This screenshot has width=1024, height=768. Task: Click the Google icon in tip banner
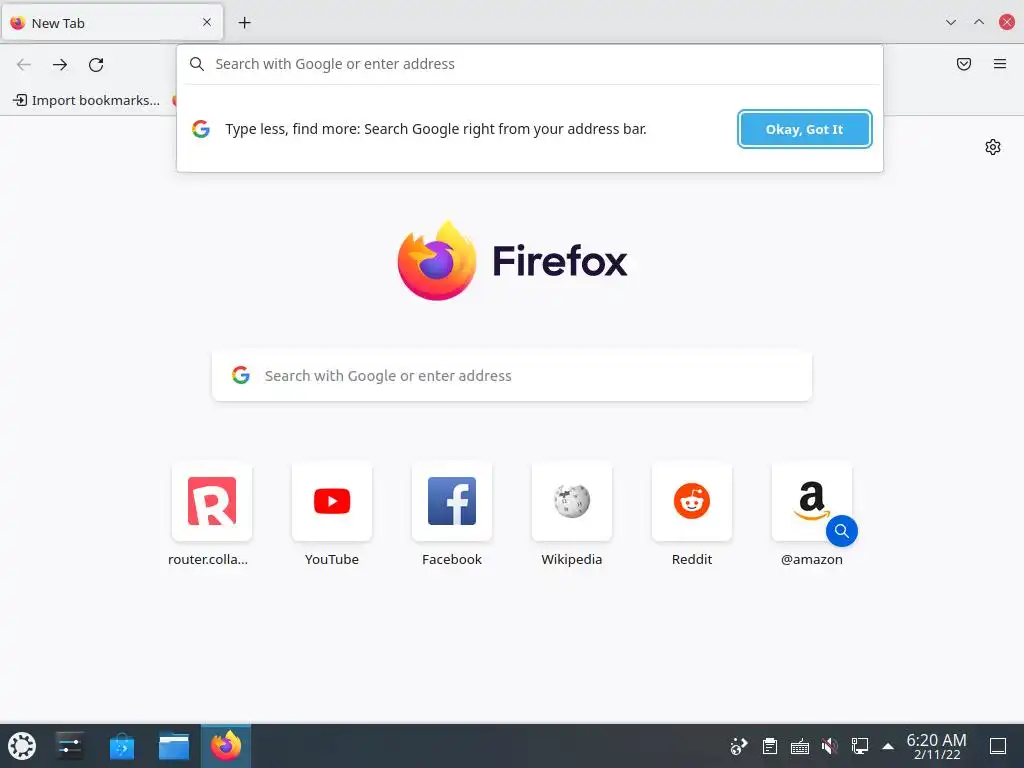[x=201, y=129]
